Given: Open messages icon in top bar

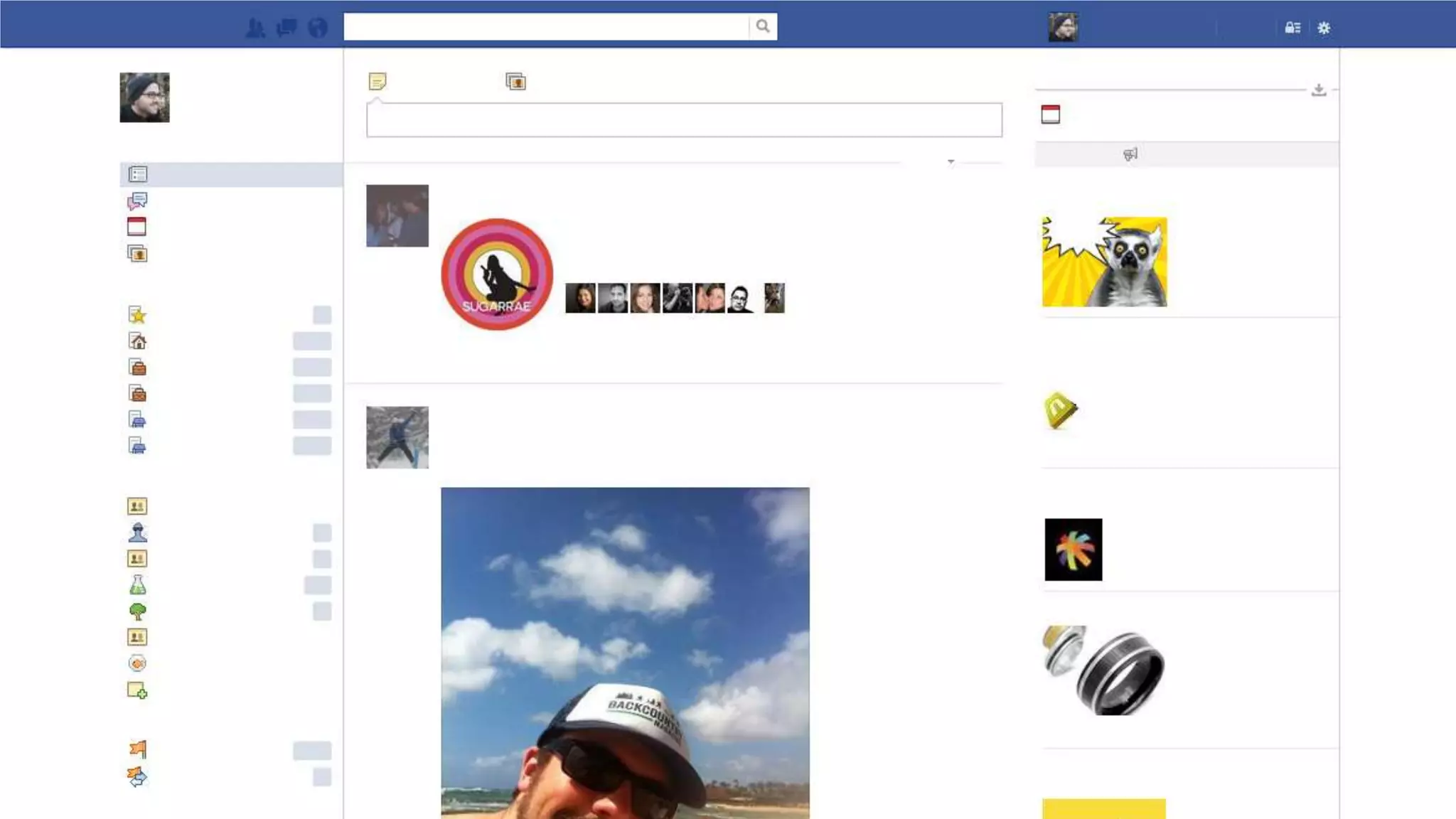Looking at the screenshot, I should pyautogui.click(x=287, y=28).
